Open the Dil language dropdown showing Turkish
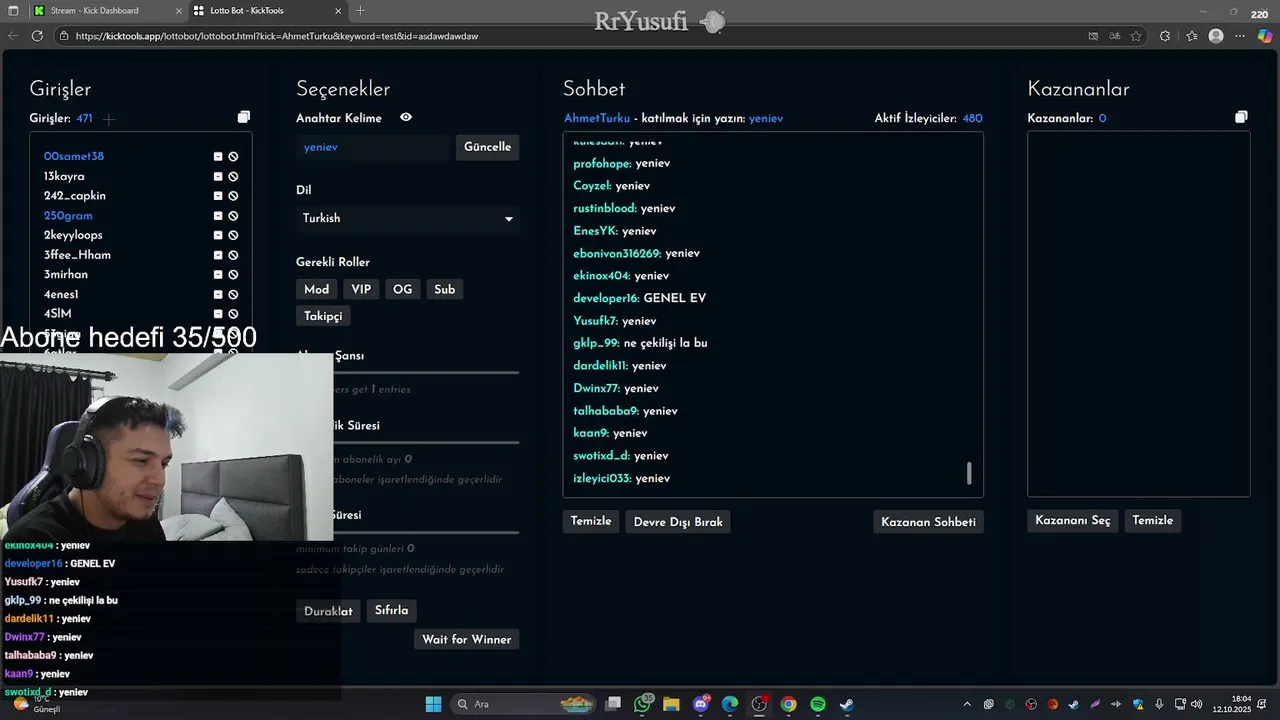Viewport: 1280px width, 720px height. (408, 218)
